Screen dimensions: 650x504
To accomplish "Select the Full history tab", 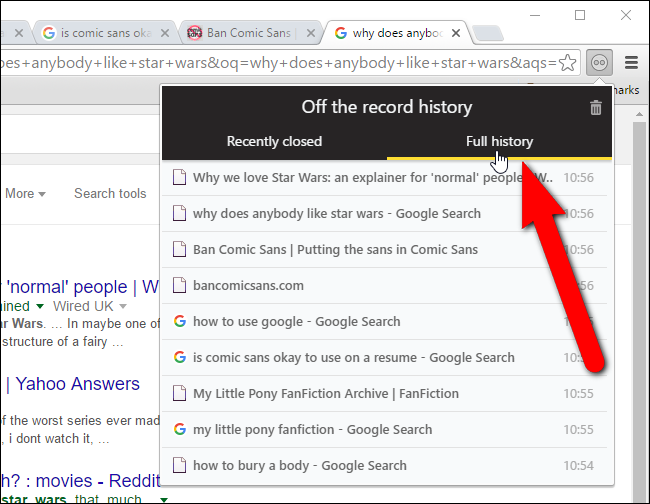I will [499, 141].
